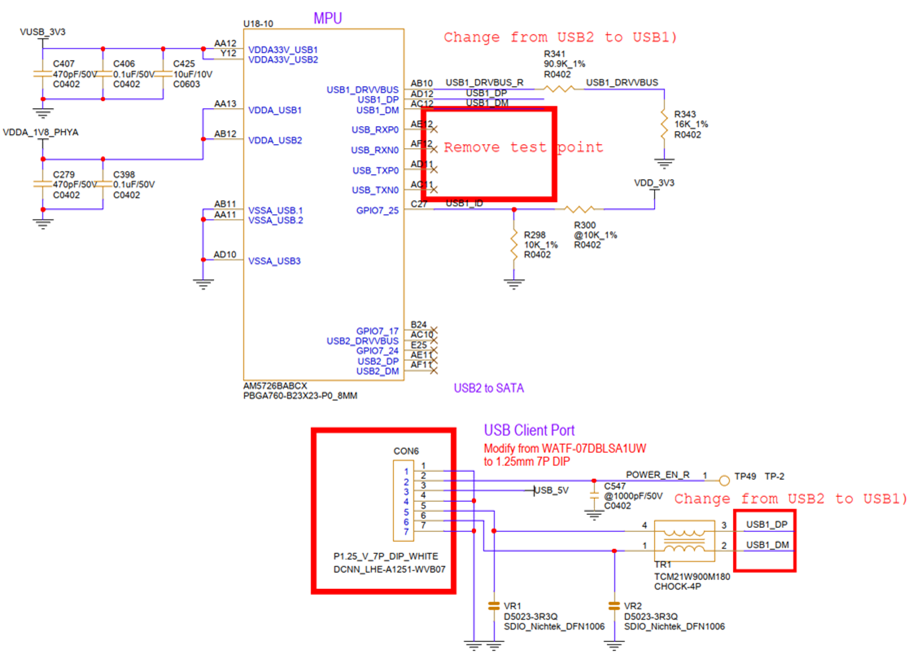
Task: Select the USB1_DP net label by TR1
Action: pos(767,524)
